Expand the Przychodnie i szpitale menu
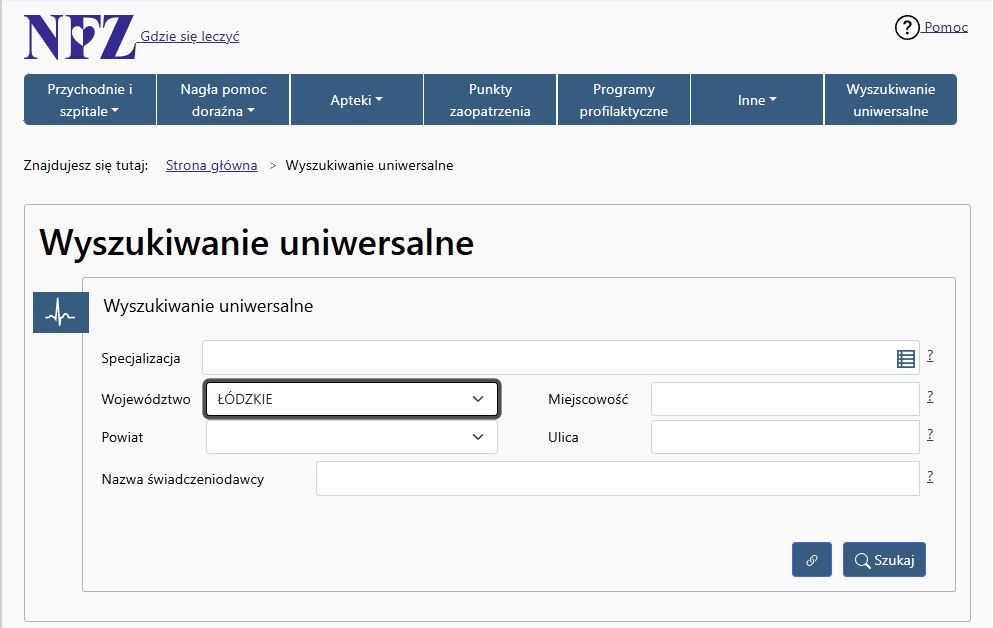This screenshot has height=628, width=994. (x=89, y=100)
